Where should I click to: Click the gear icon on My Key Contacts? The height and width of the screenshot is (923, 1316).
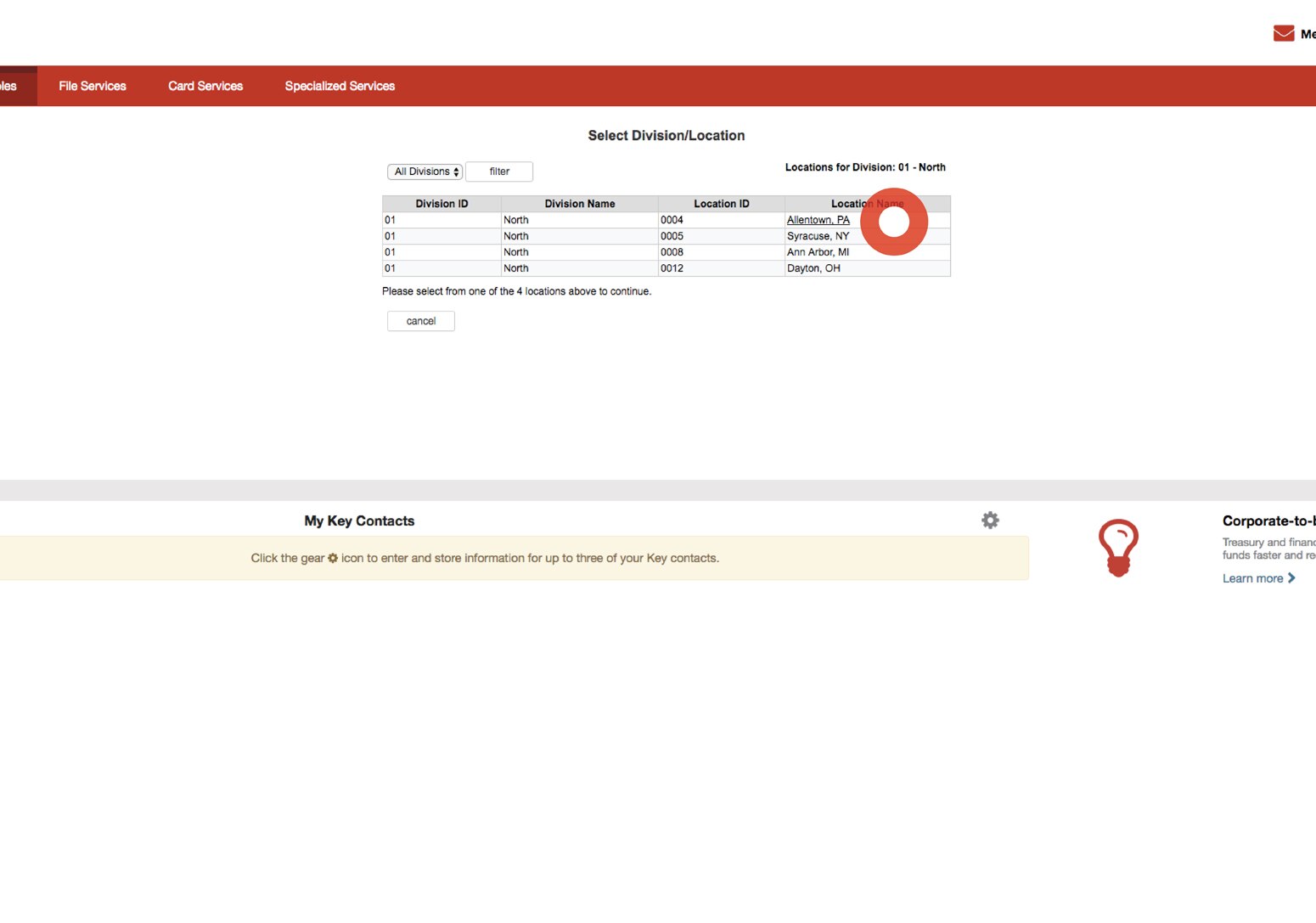990,520
